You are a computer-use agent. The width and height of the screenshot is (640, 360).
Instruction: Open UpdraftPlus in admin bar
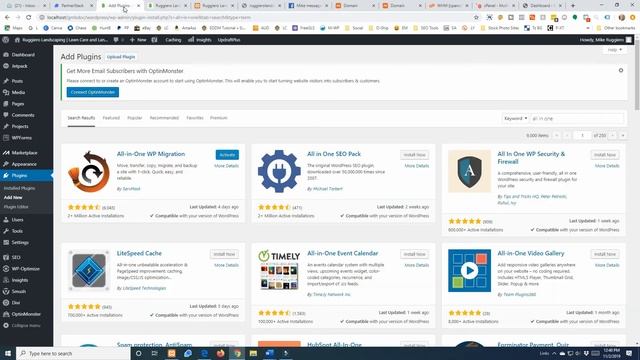[229, 40]
